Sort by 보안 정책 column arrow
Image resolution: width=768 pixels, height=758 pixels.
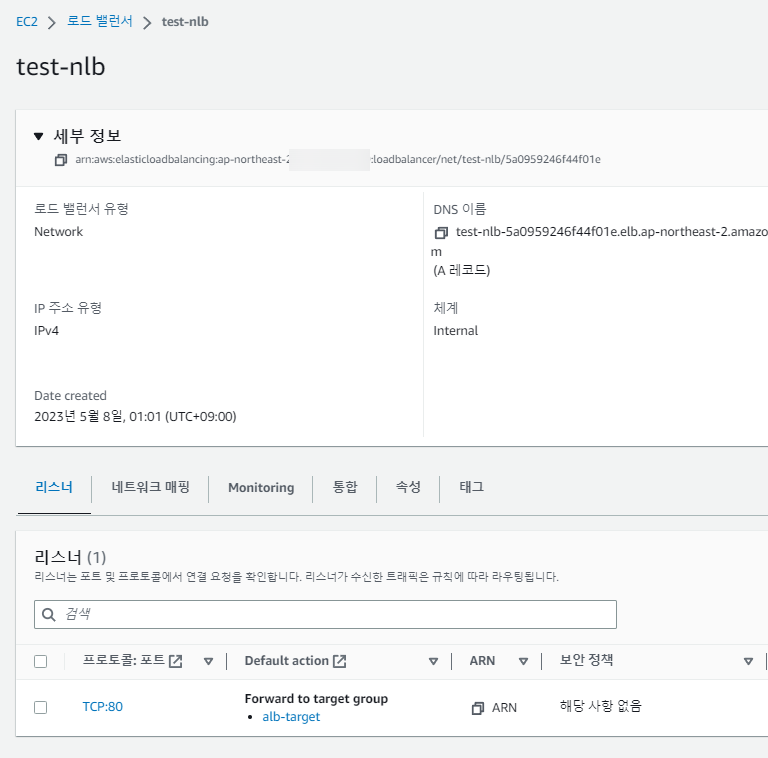pyautogui.click(x=748, y=662)
